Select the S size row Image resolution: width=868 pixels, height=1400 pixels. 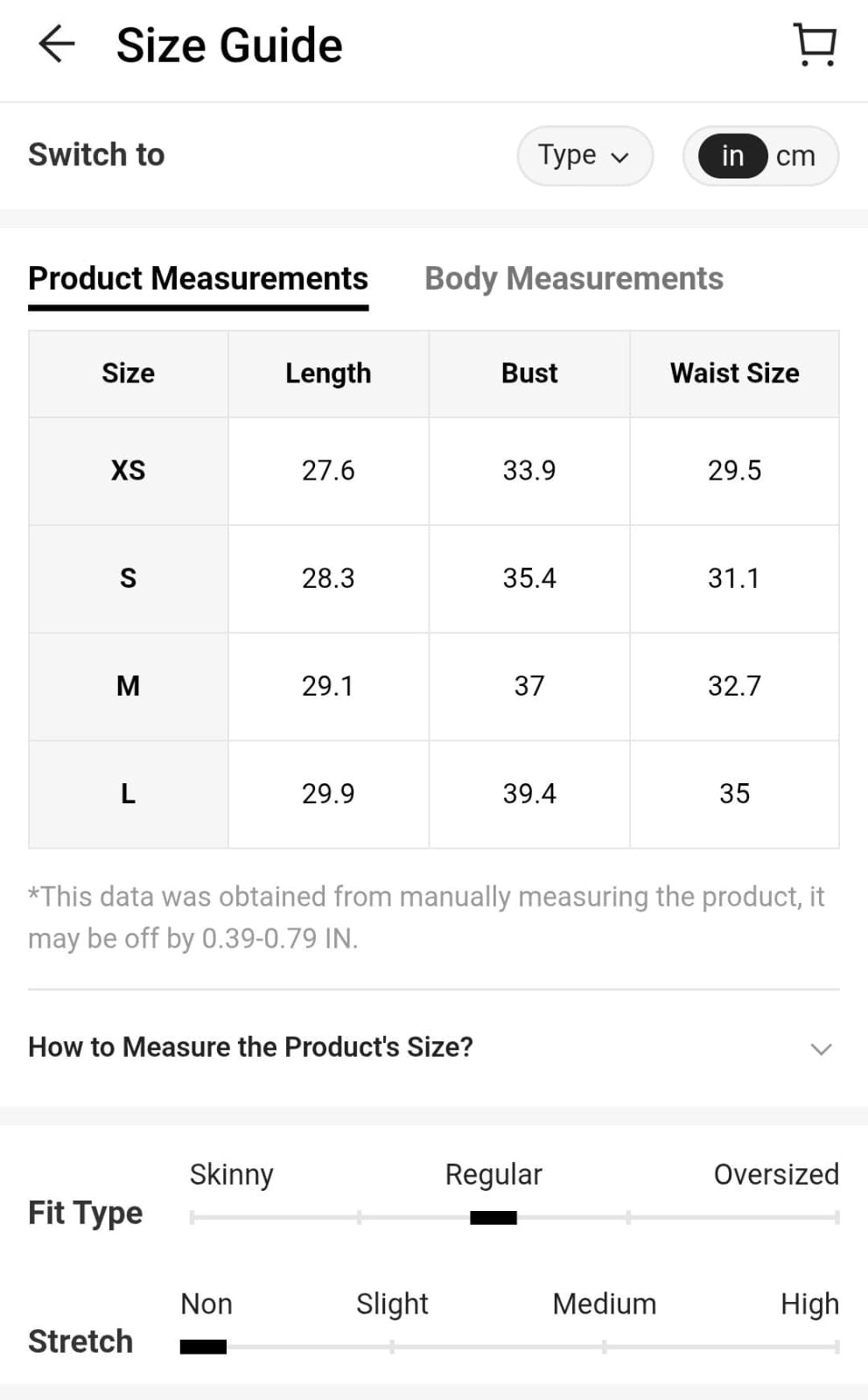(128, 578)
